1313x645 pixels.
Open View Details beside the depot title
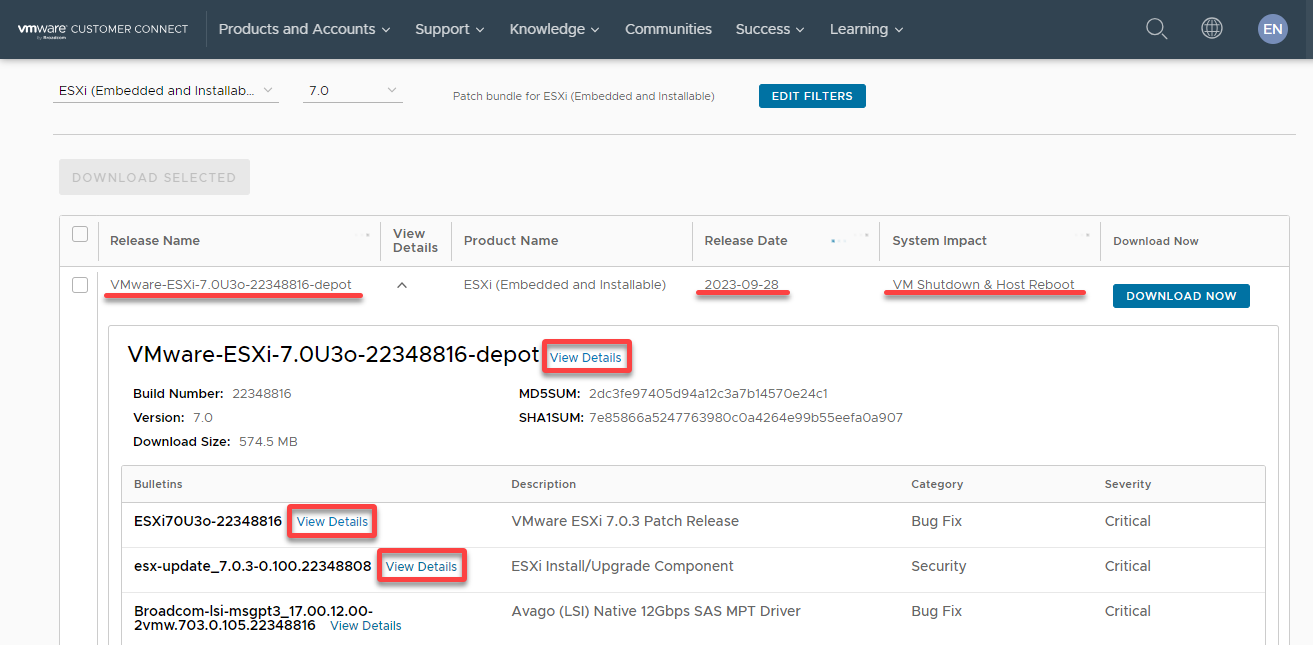[x=586, y=357]
